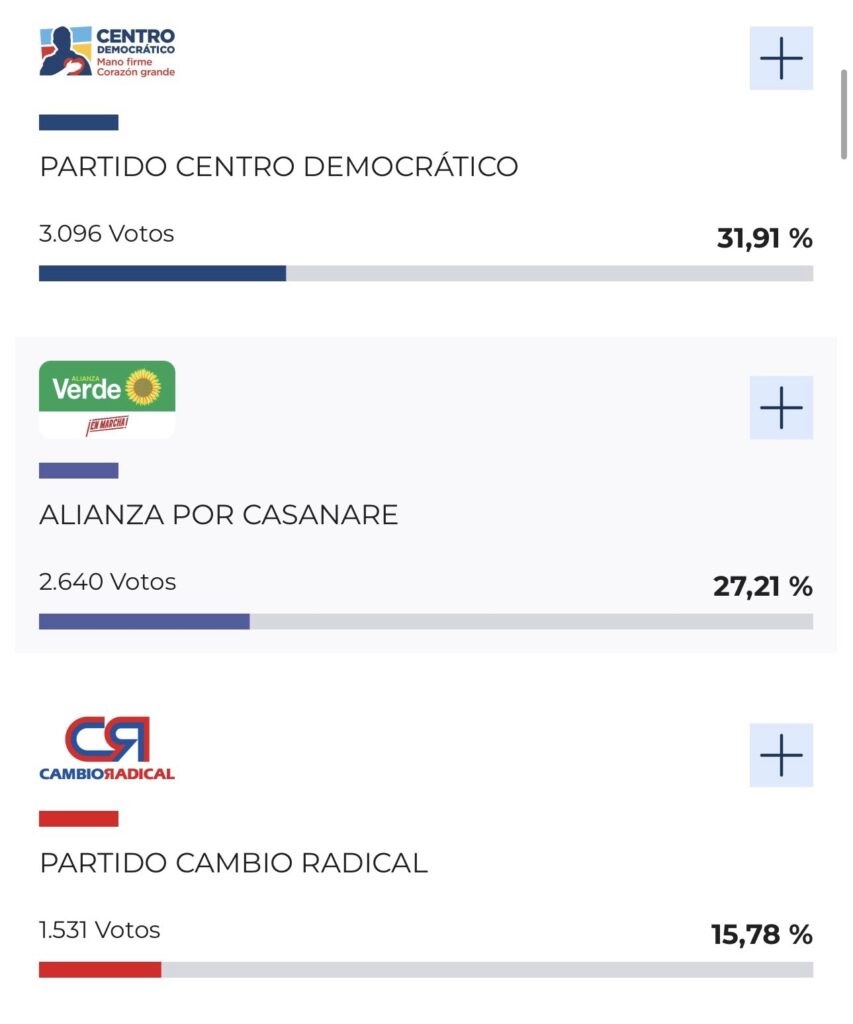The height and width of the screenshot is (1024, 853).
Task: Click the Alianza por Casanare progress bar
Action: point(426,621)
